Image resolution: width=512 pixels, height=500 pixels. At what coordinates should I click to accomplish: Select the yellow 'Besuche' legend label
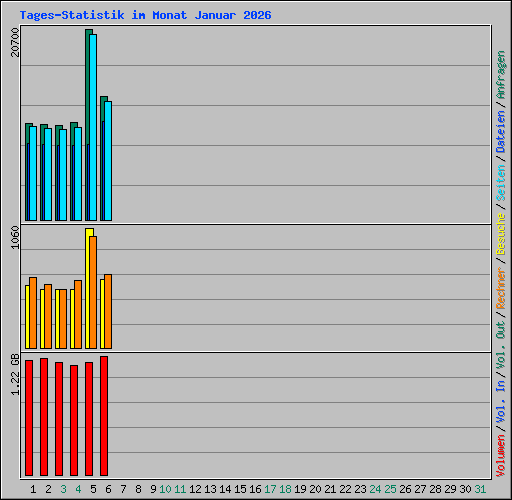tap(501, 234)
